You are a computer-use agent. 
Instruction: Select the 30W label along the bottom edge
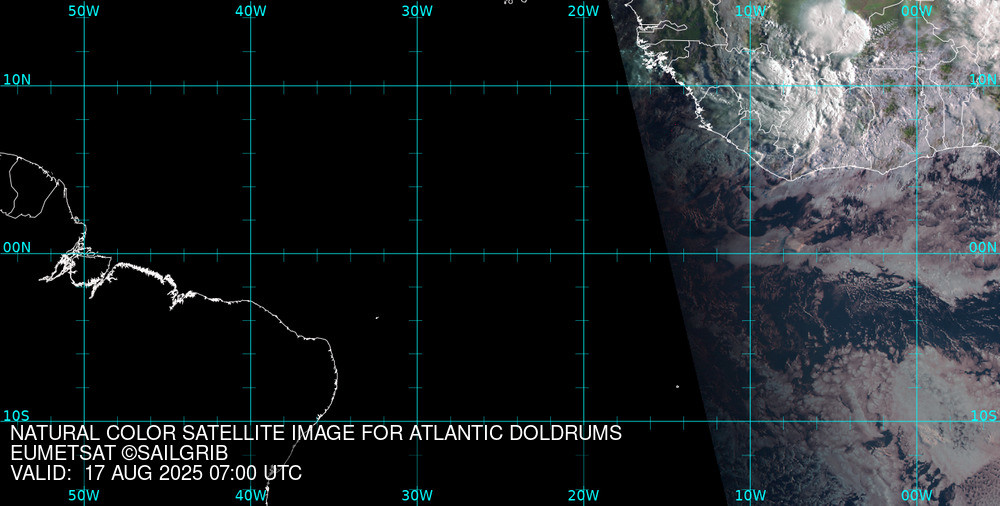418,495
